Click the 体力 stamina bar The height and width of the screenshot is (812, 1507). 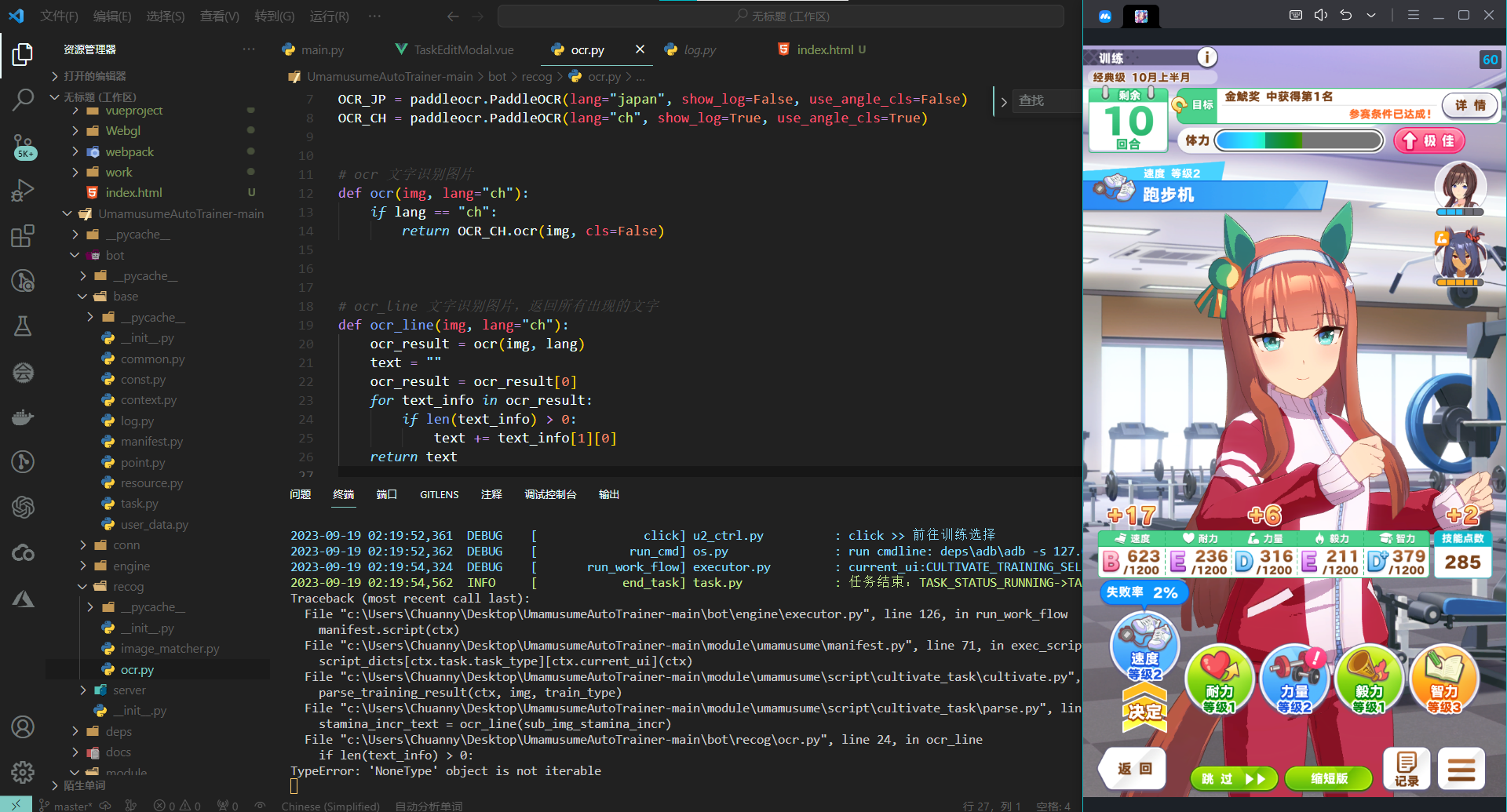coord(1299,140)
